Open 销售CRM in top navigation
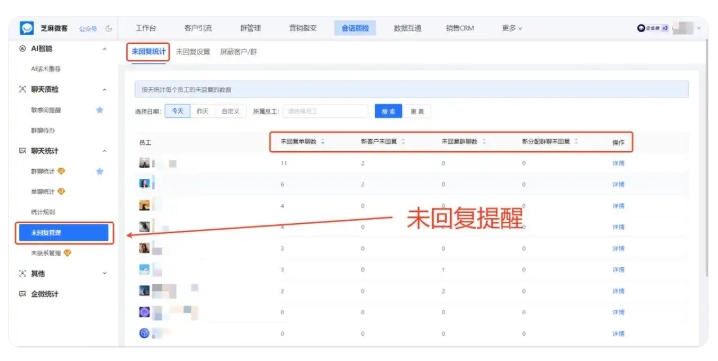This screenshot has height=361, width=718. pyautogui.click(x=460, y=28)
